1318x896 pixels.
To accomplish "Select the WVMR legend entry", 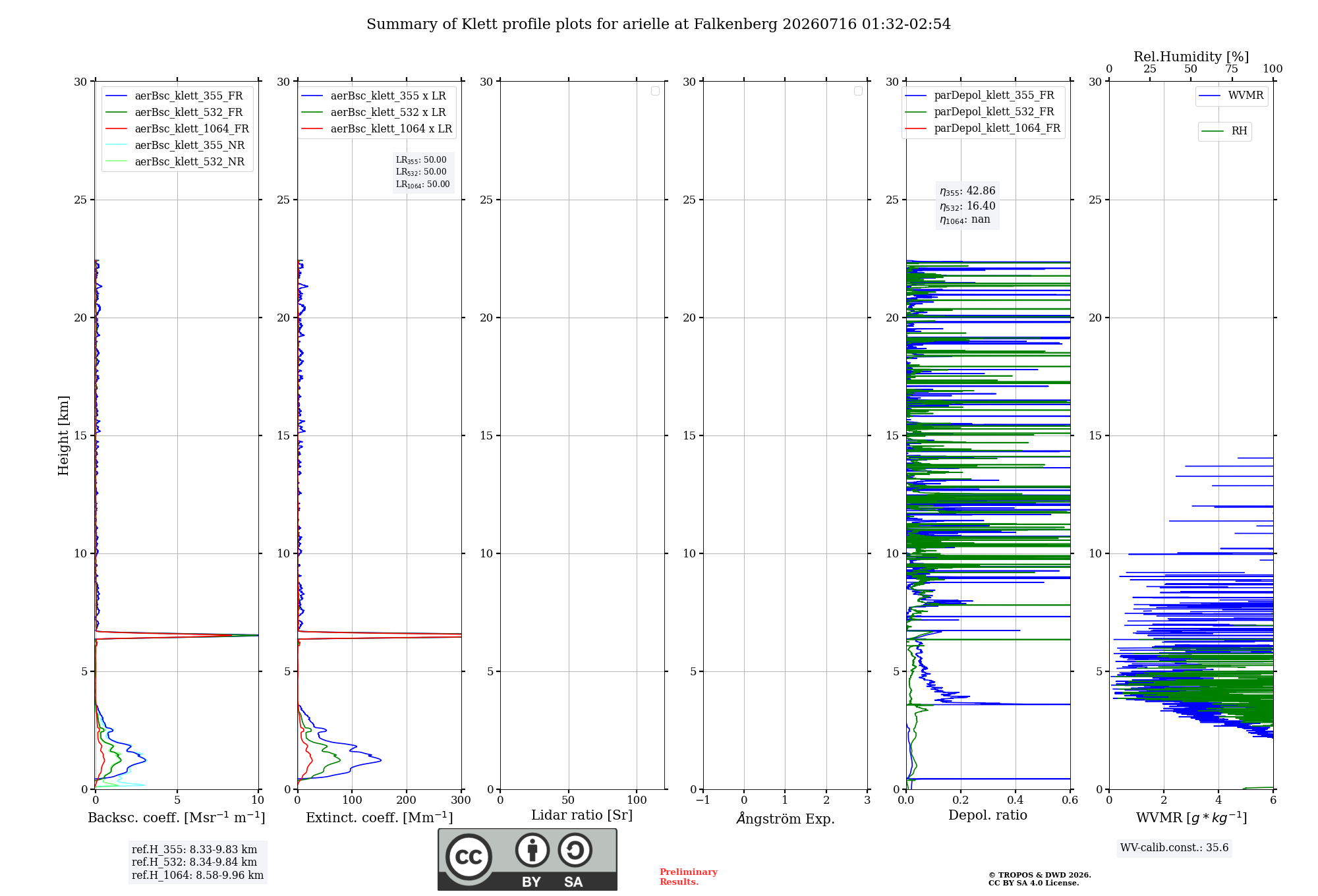I will point(1231,96).
